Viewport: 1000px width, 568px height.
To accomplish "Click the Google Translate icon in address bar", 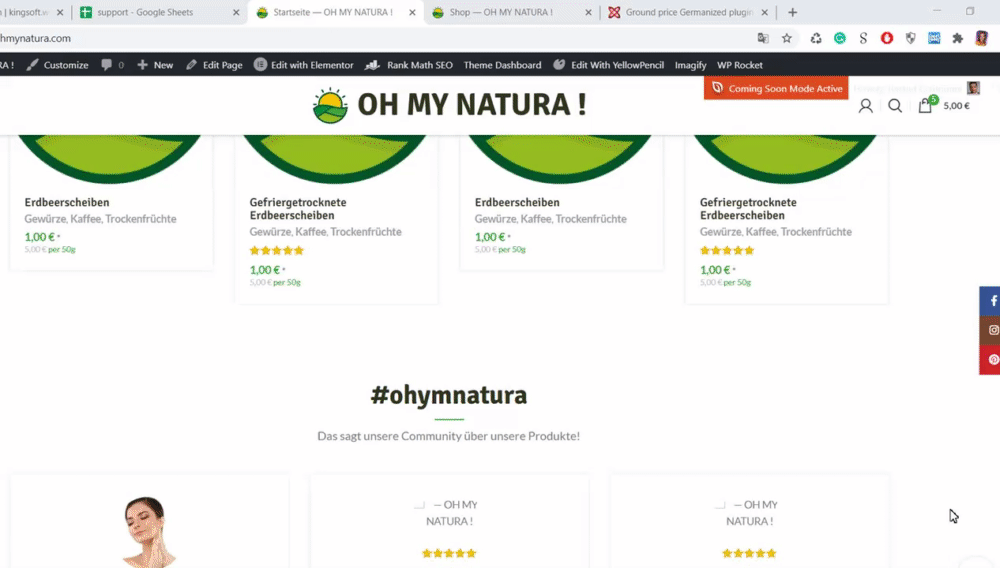I will [763, 38].
